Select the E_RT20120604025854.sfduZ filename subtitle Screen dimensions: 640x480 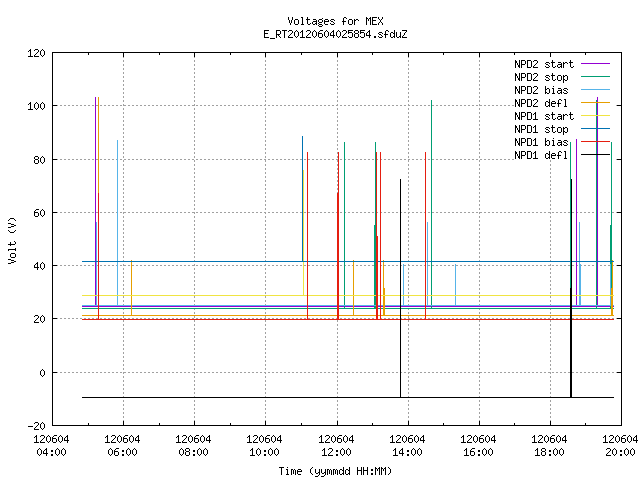[335, 34]
